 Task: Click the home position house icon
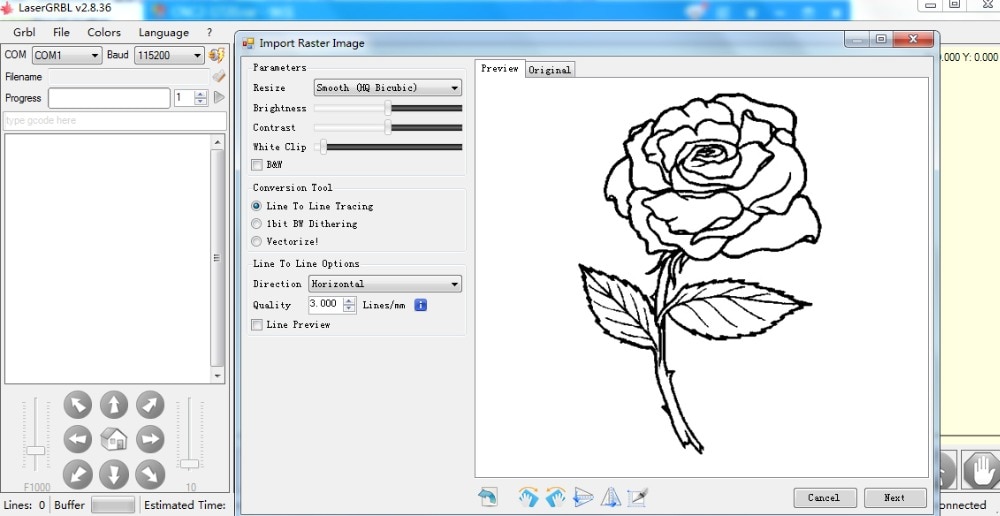pyautogui.click(x=114, y=439)
